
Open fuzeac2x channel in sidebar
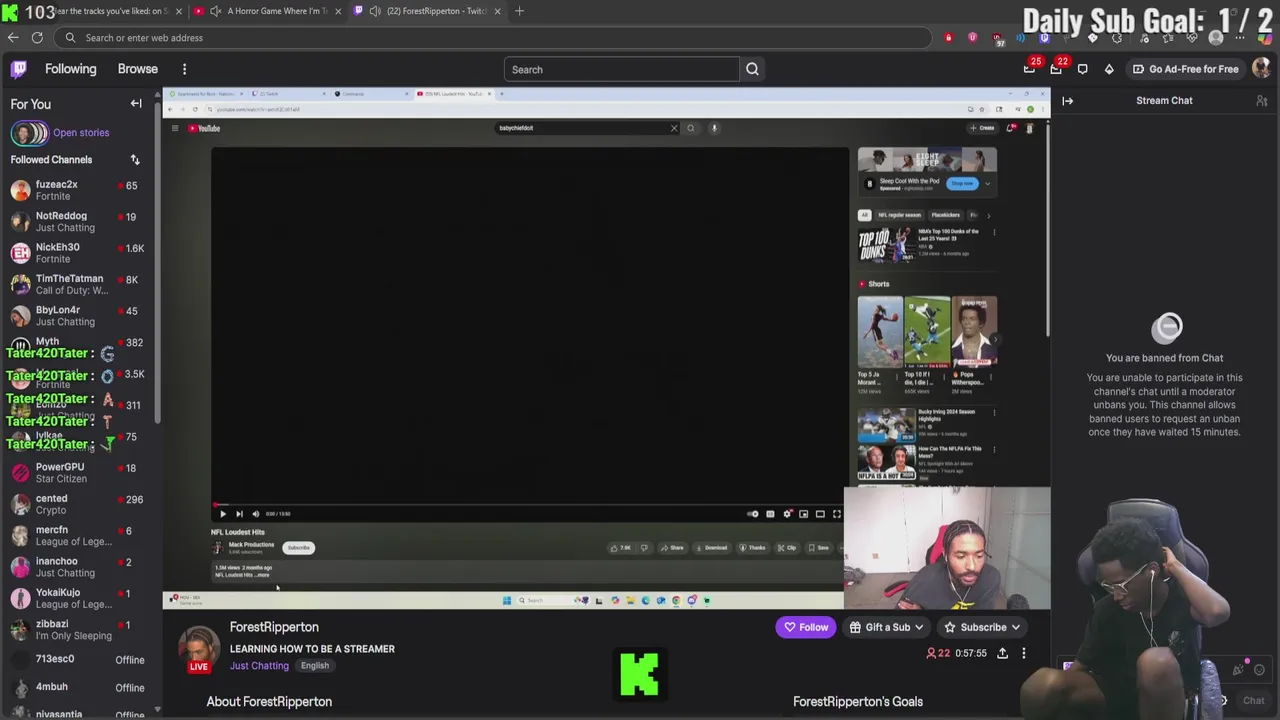[x=80, y=190]
